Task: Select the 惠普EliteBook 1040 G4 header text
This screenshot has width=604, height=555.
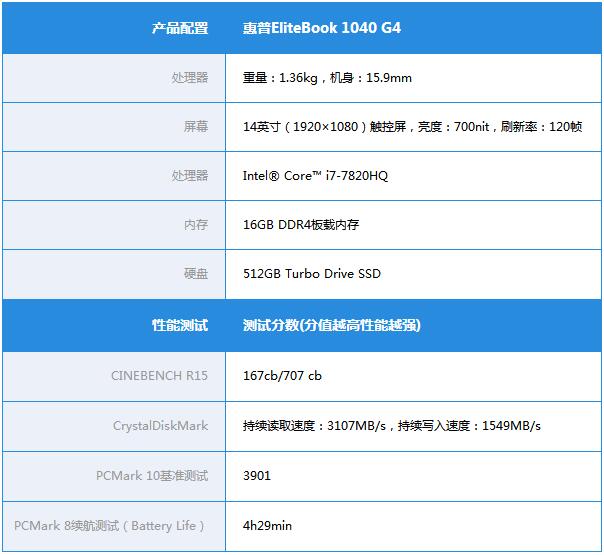Action: click(x=322, y=28)
